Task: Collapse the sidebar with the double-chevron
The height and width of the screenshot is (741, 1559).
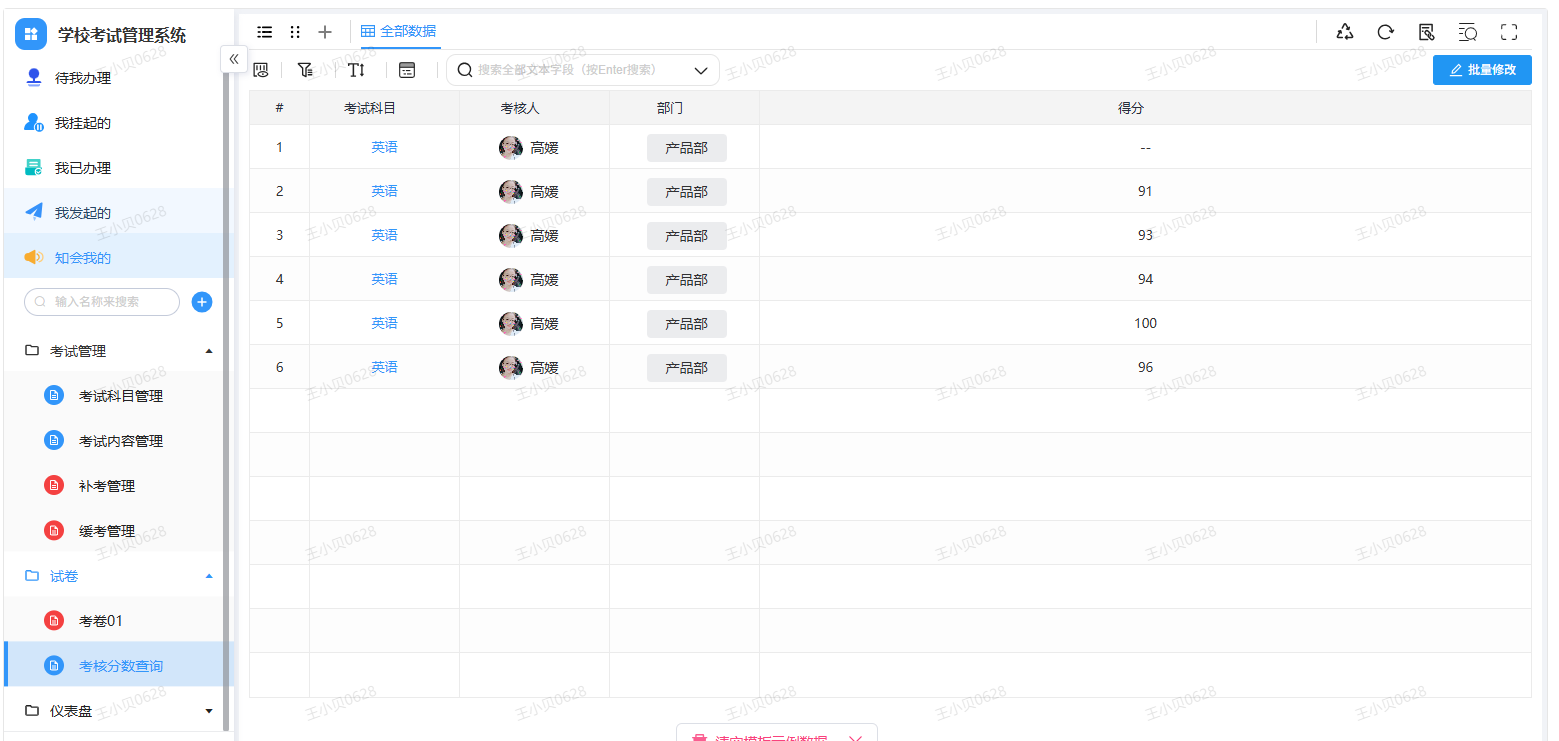Action: [x=234, y=59]
